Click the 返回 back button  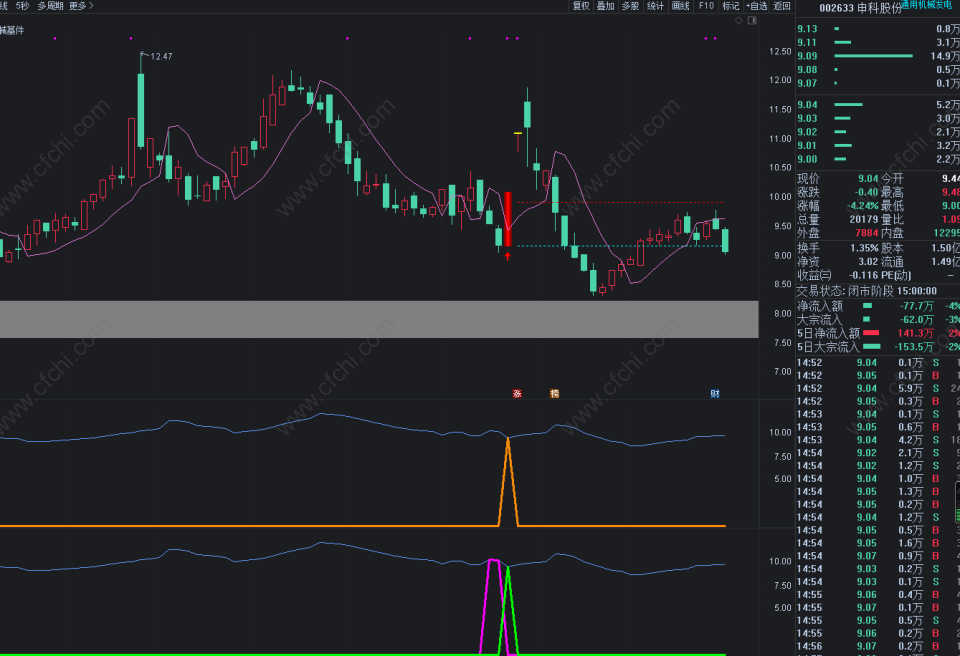pyautogui.click(x=782, y=6)
